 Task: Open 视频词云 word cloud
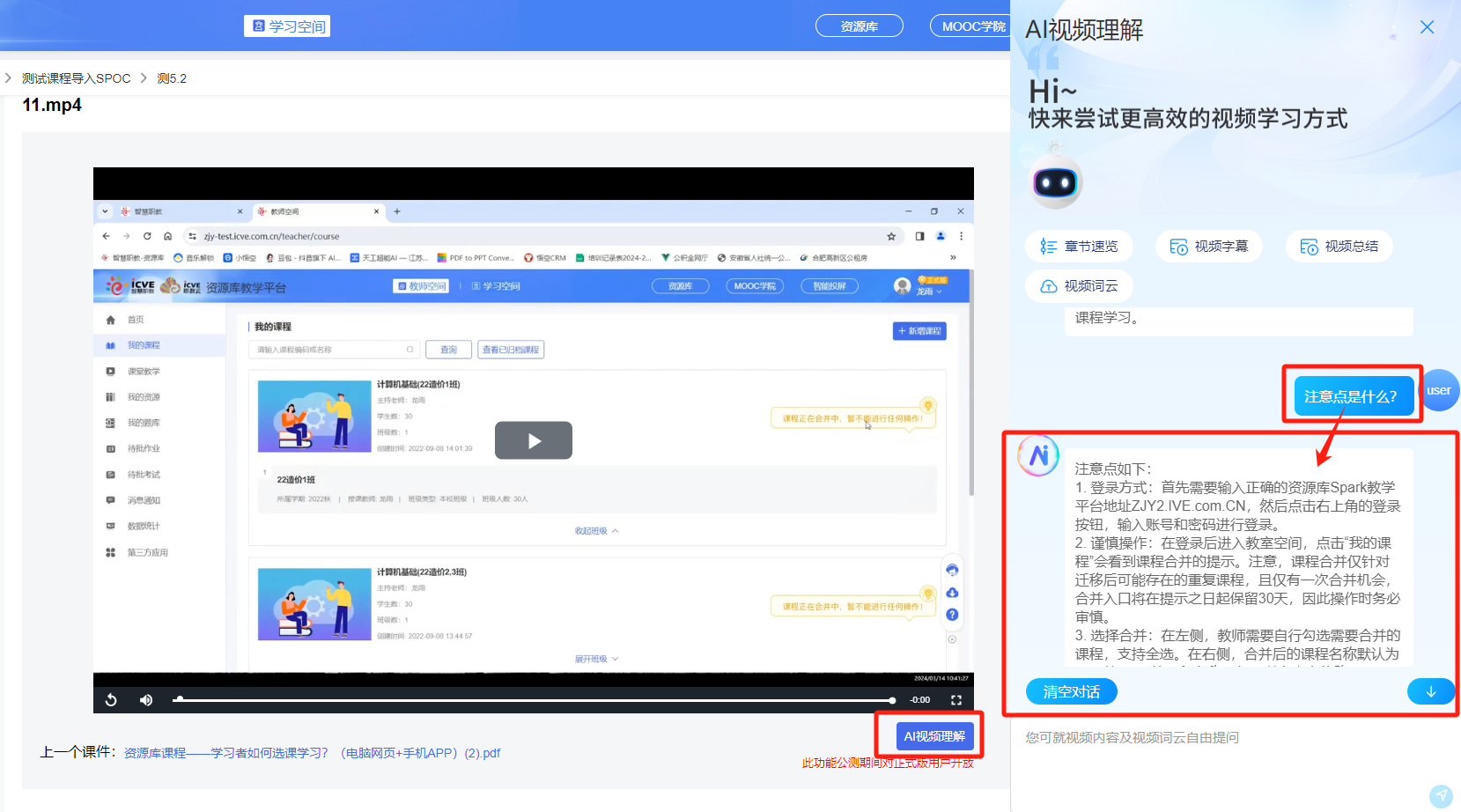[1079, 286]
